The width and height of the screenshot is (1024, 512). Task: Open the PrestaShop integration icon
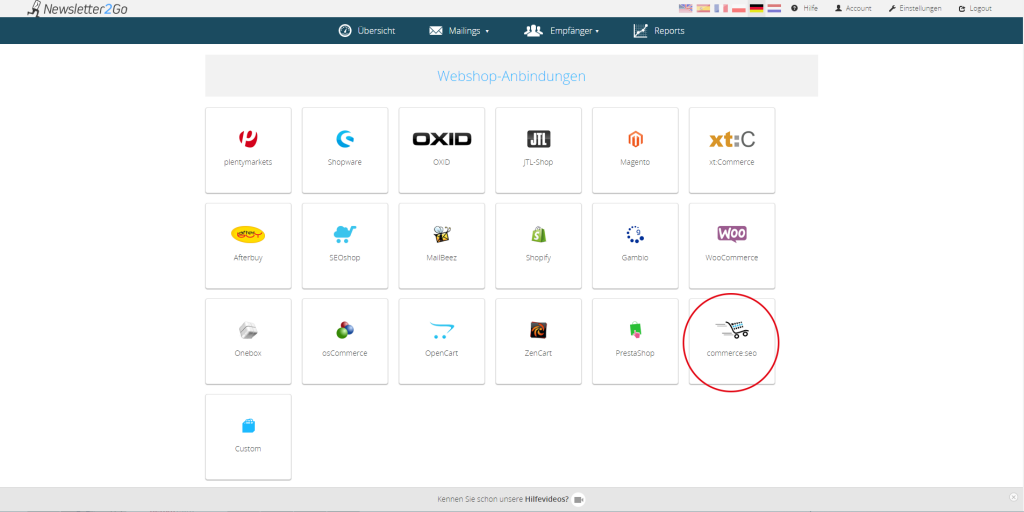click(x=635, y=330)
